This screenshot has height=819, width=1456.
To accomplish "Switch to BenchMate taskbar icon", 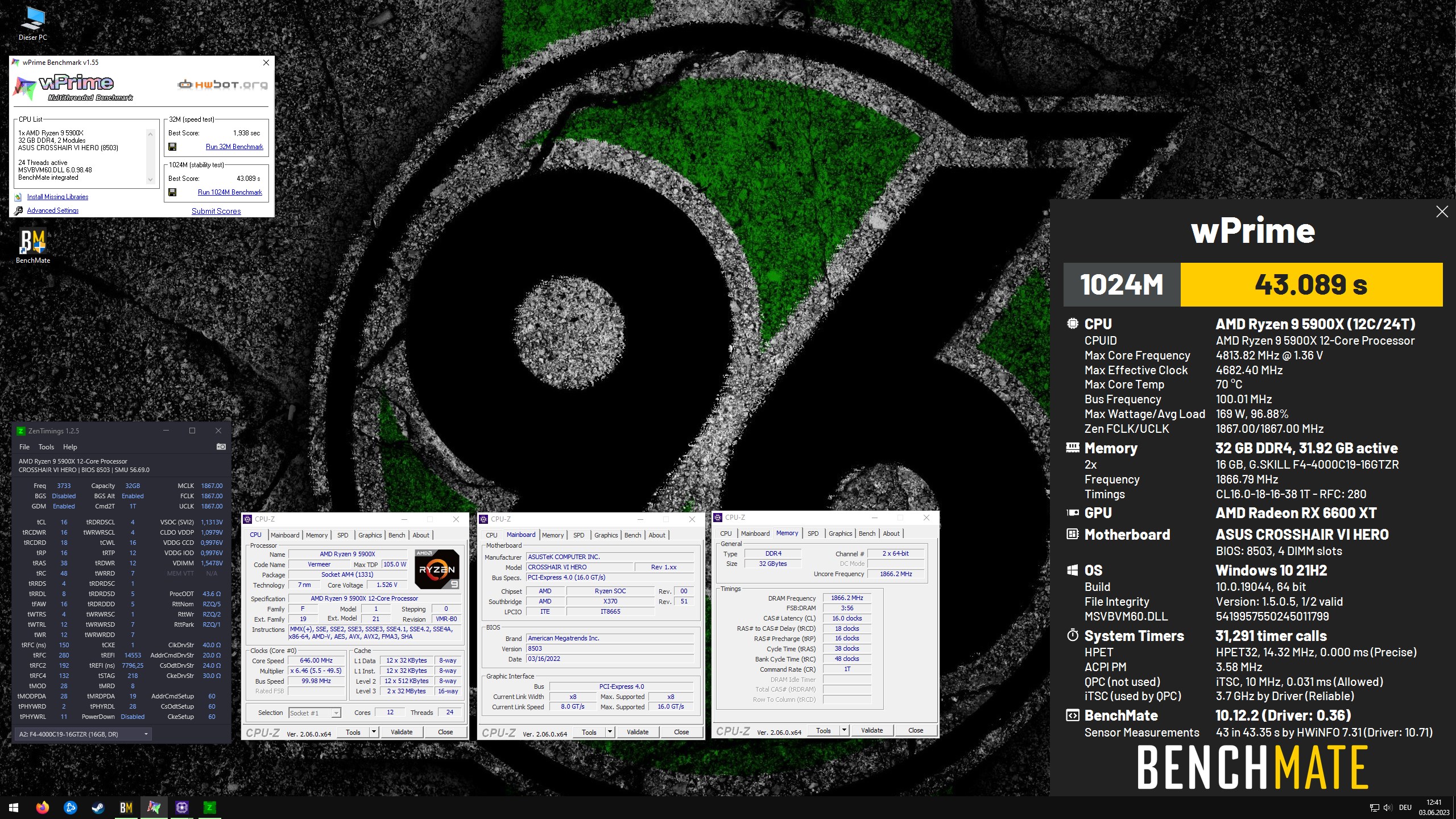I will coord(126,807).
